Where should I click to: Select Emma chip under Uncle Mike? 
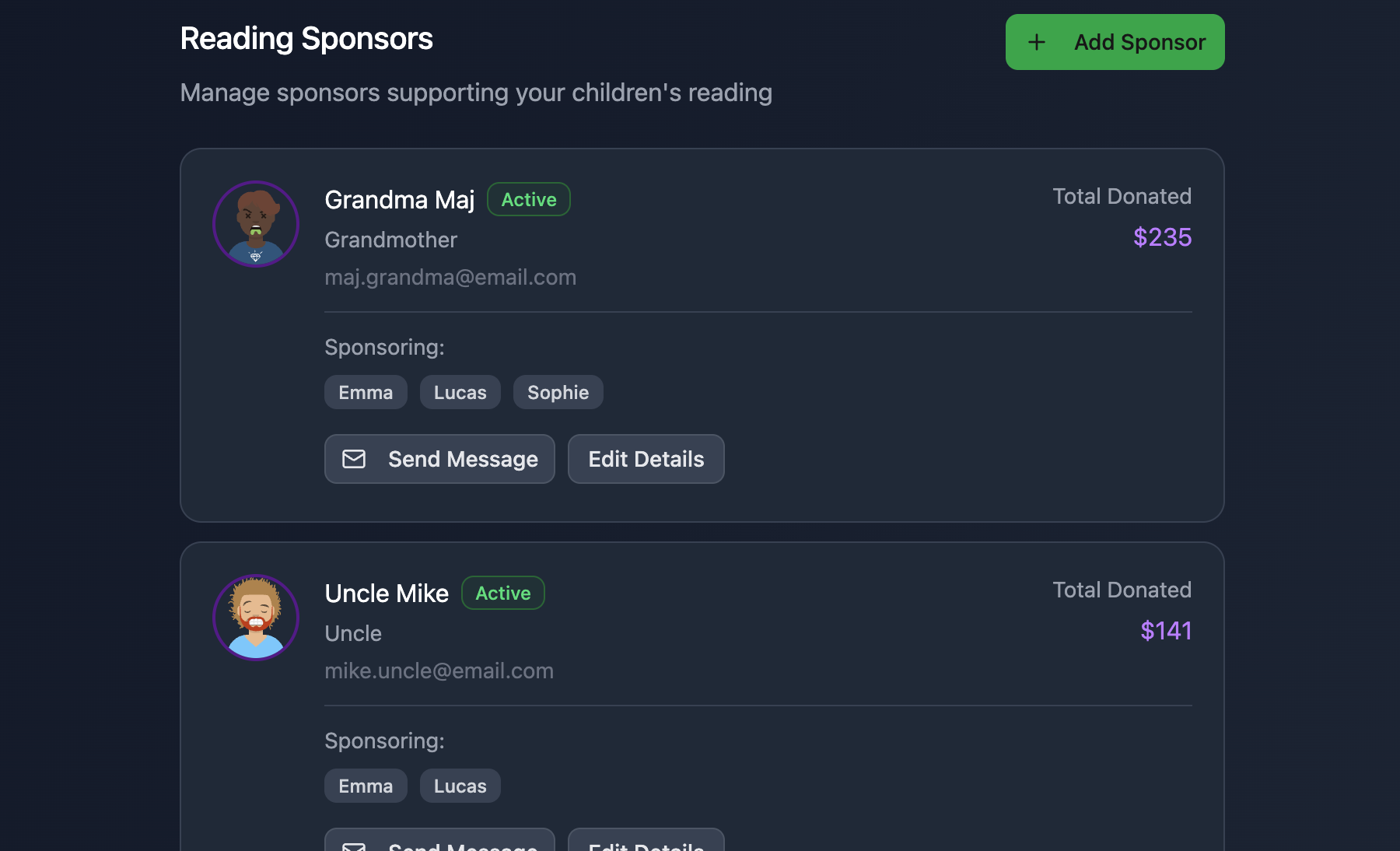pos(366,786)
